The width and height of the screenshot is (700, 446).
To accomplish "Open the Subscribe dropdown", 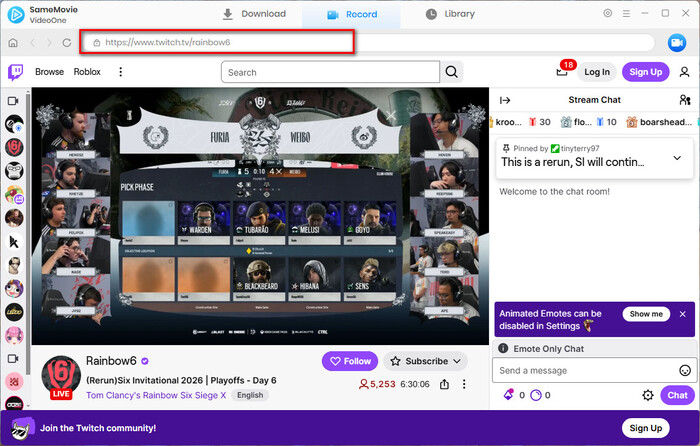I will tap(426, 361).
